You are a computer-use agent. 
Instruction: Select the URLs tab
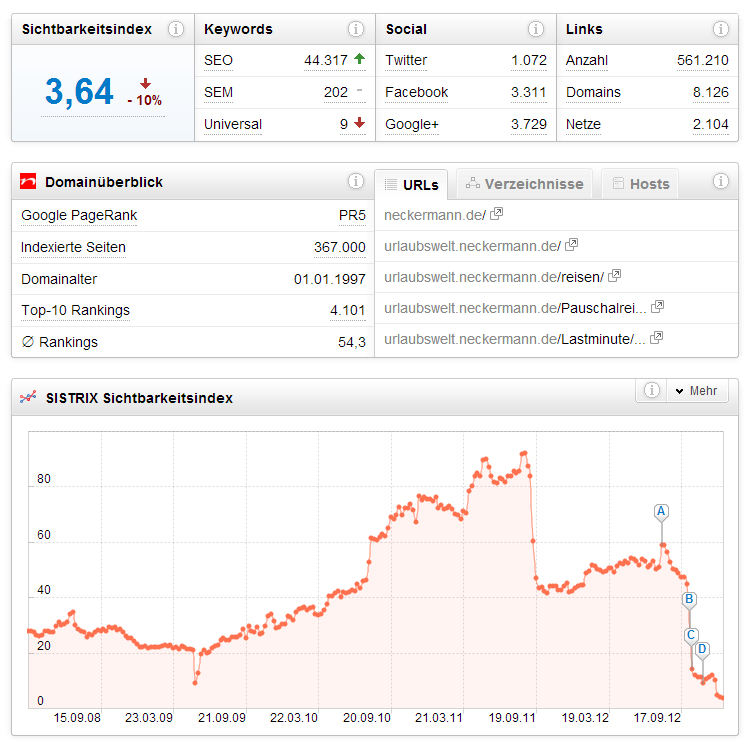411,184
